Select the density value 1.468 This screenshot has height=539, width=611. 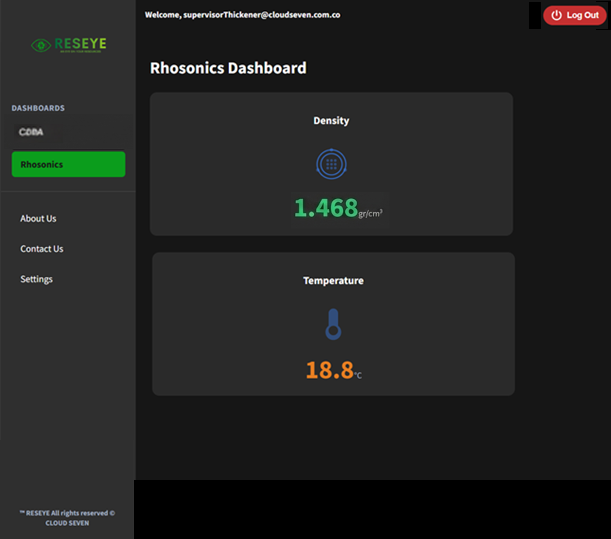click(326, 208)
